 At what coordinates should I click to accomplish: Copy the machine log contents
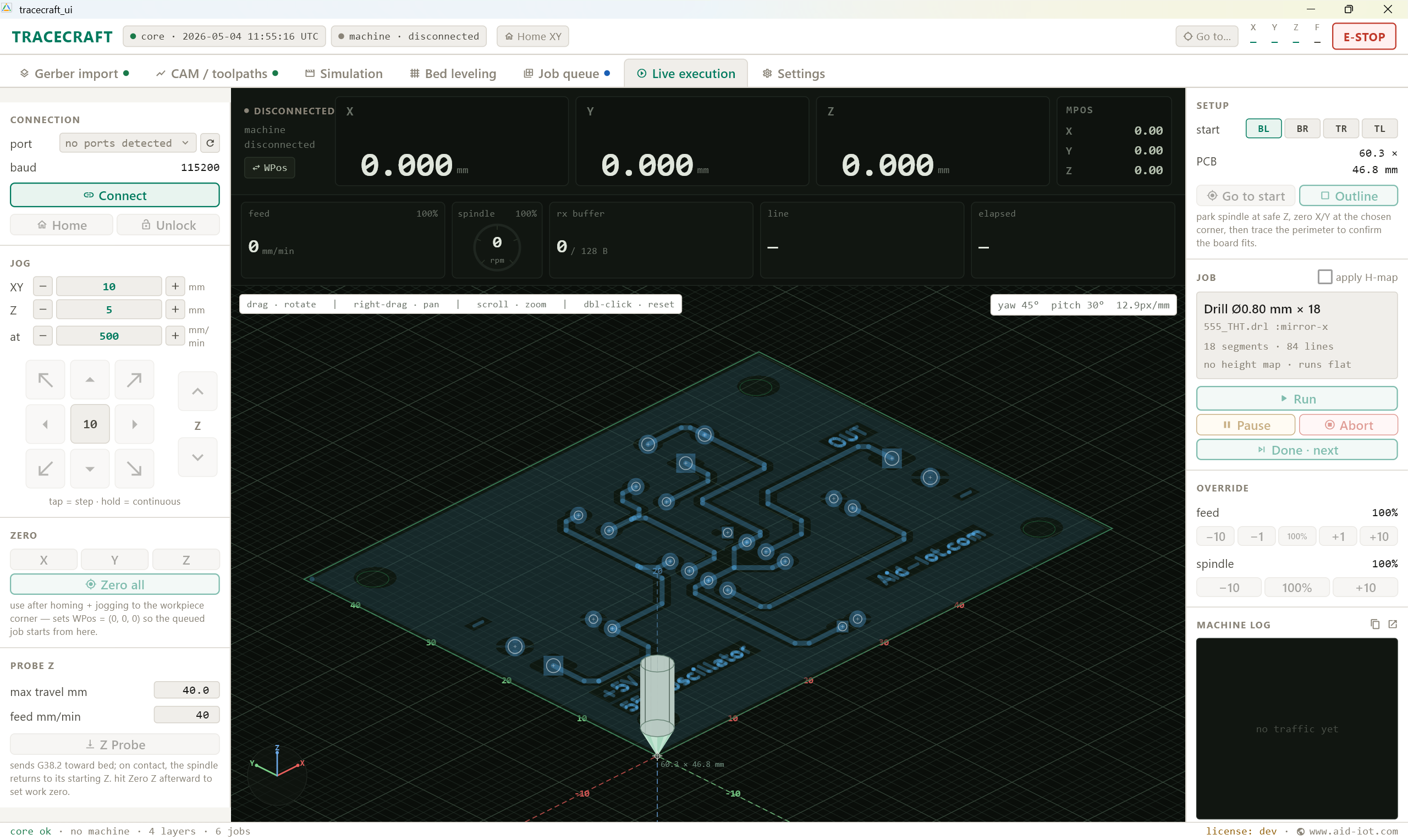pos(1375,625)
